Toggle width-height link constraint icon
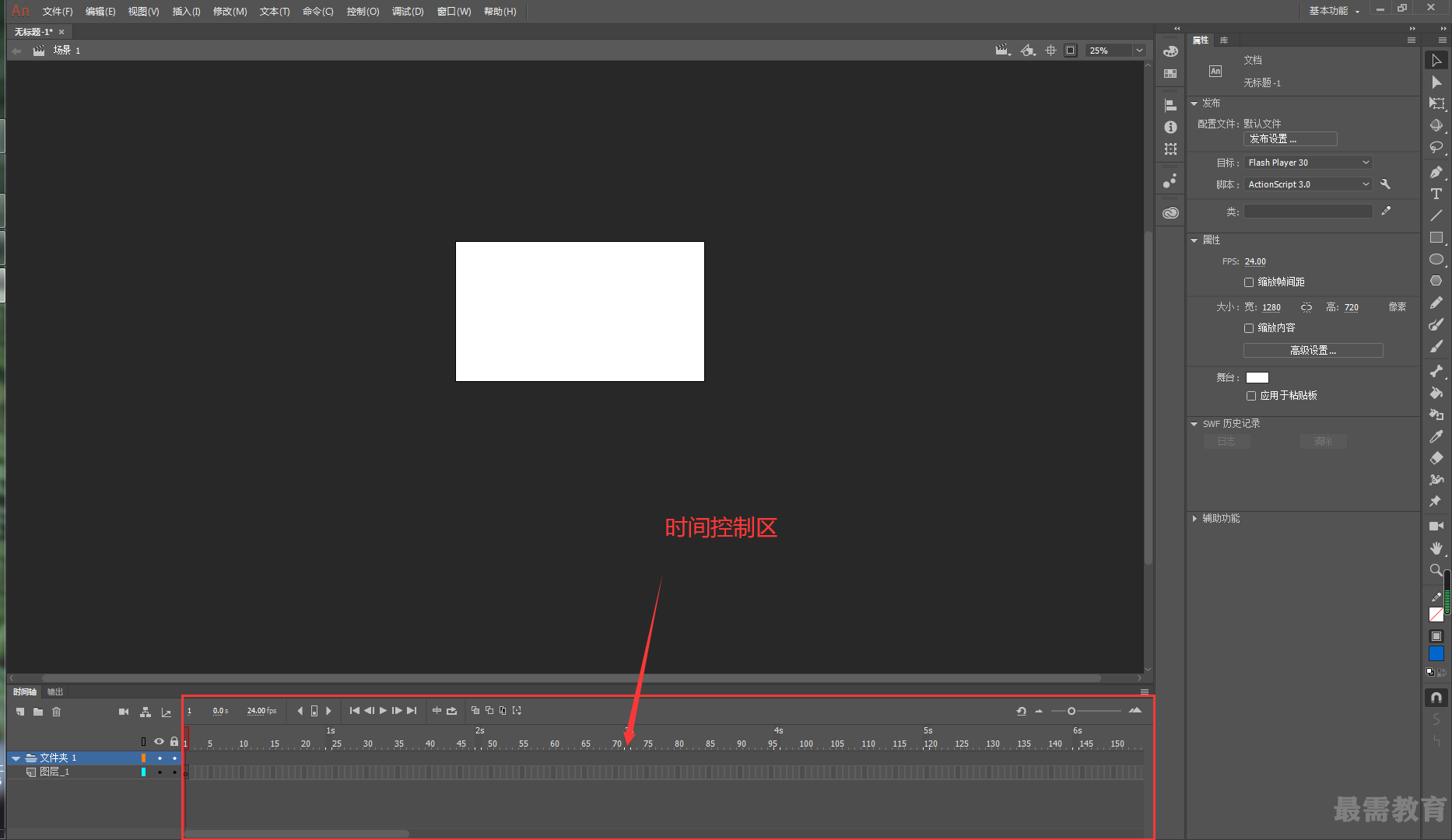 pos(1306,307)
